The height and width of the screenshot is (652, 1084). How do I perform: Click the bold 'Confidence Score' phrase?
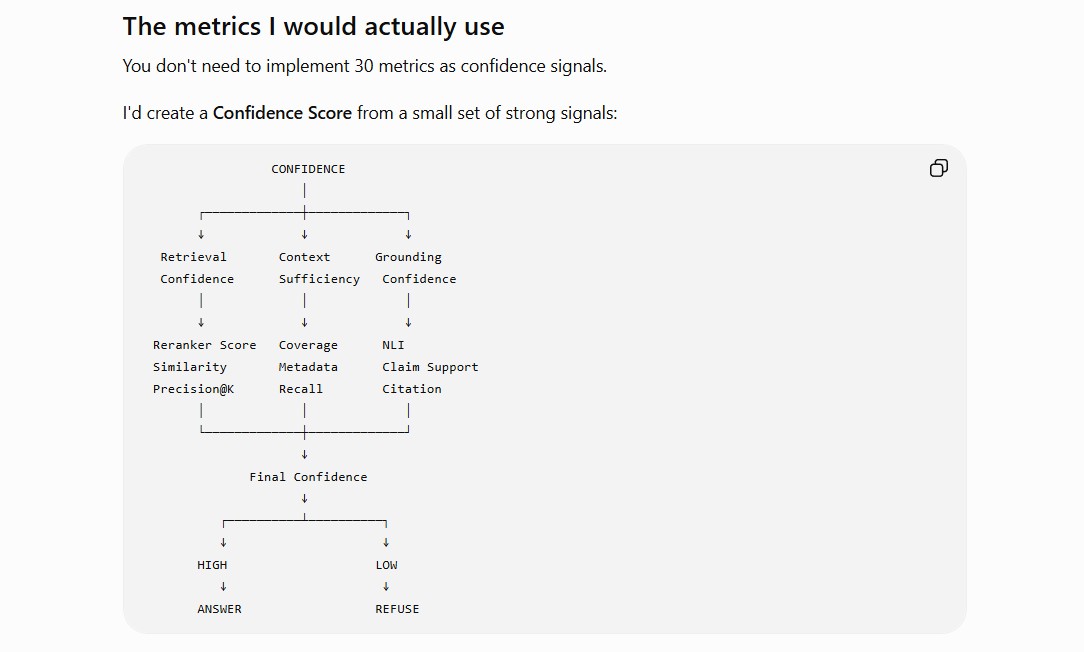coord(282,113)
